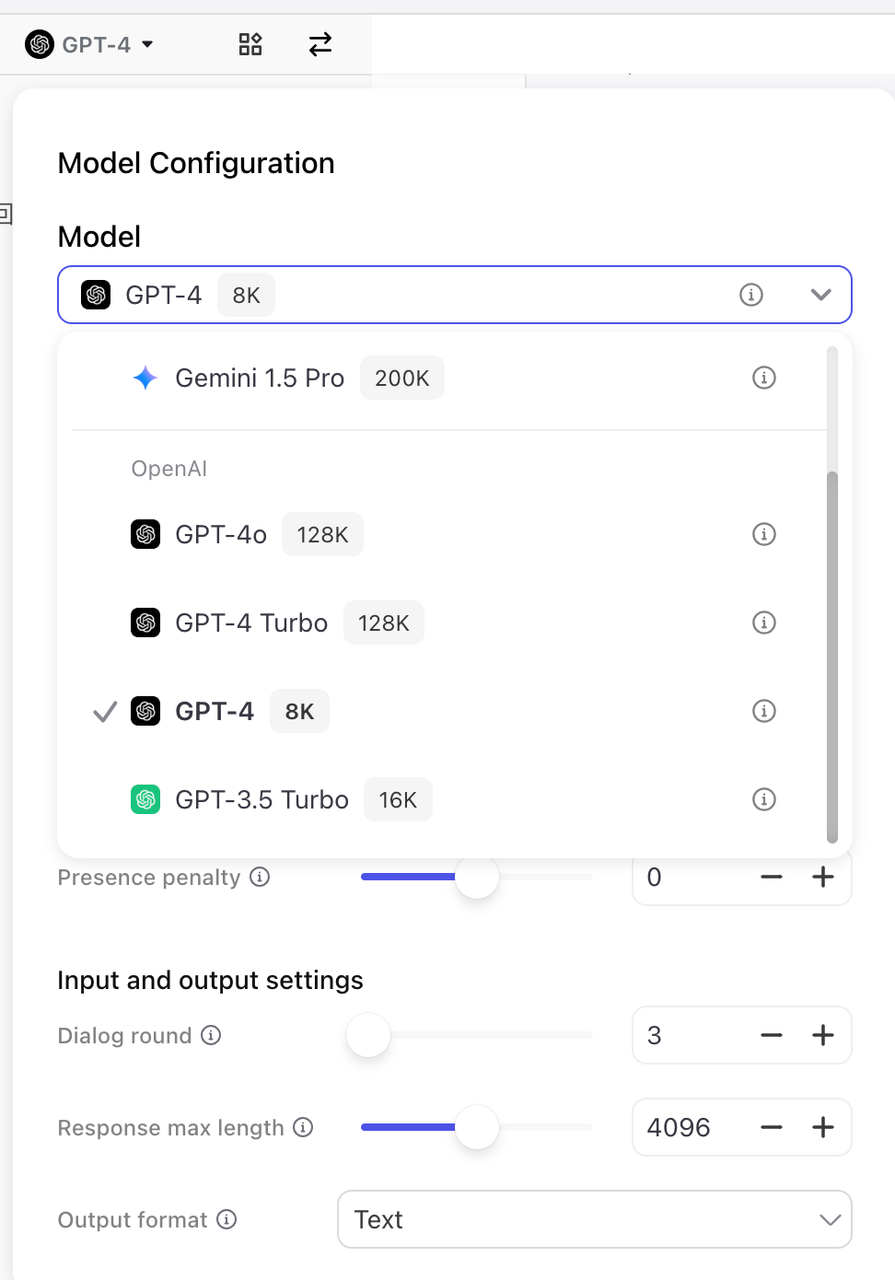Collapse the Model selection dropdown chevron
Viewport: 895px width, 1280px height.
[821, 295]
